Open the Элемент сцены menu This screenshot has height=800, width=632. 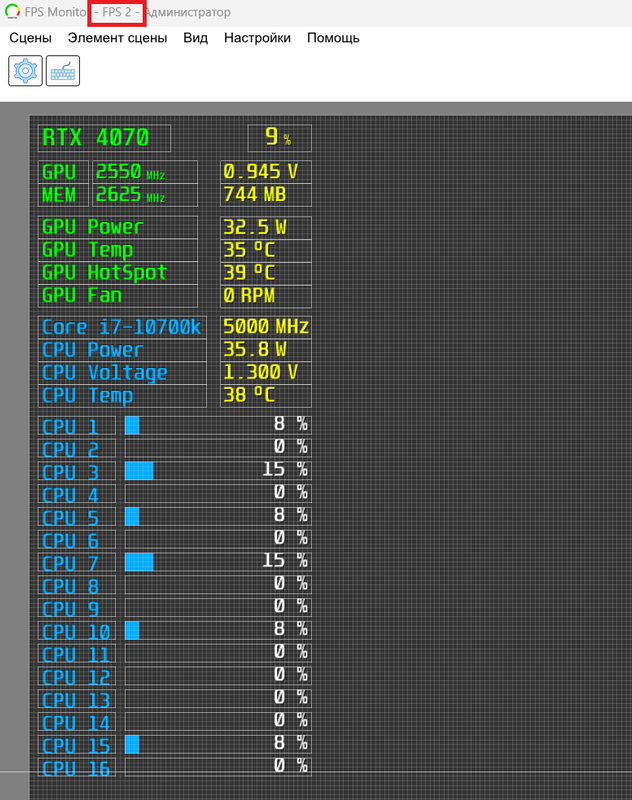coord(117,38)
